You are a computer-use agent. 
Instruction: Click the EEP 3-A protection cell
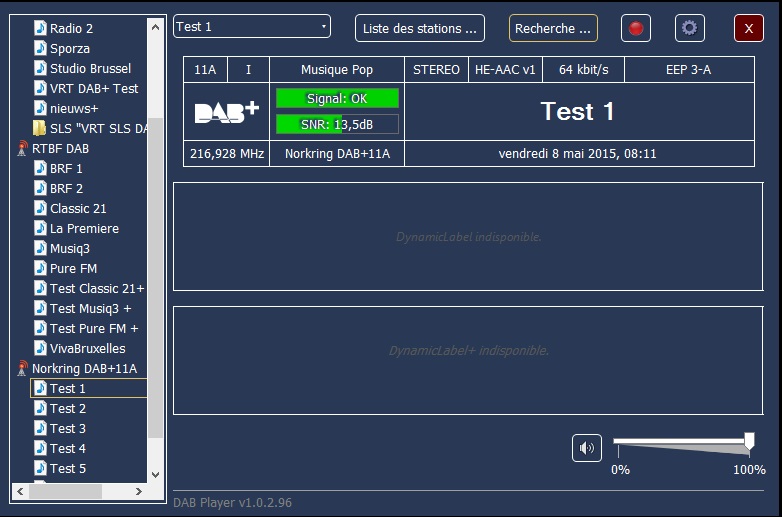689,69
